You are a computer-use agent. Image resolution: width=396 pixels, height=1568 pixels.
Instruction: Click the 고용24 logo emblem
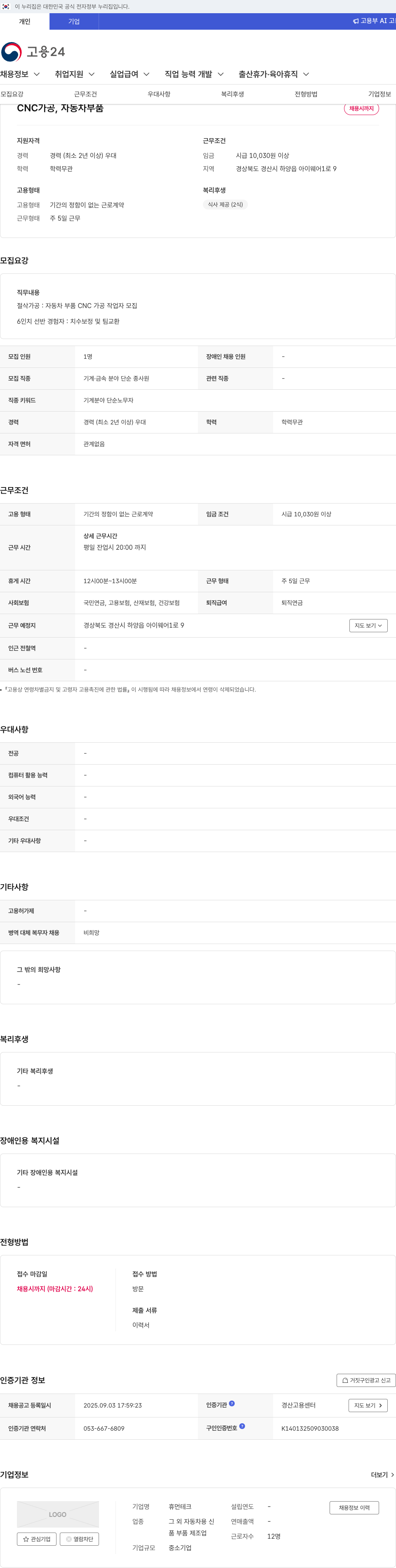(11, 52)
